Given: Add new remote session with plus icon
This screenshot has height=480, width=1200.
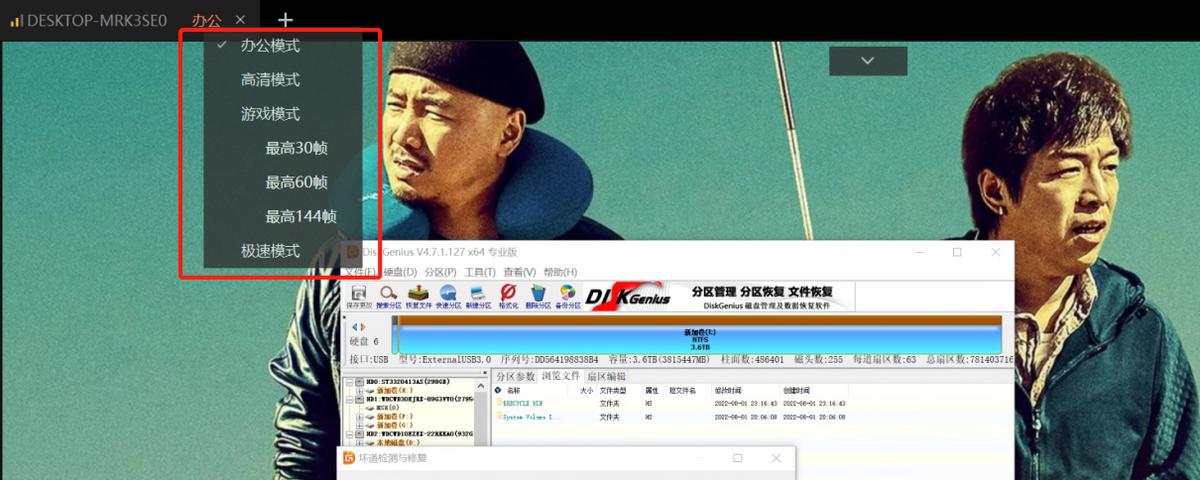Looking at the screenshot, I should [x=286, y=20].
